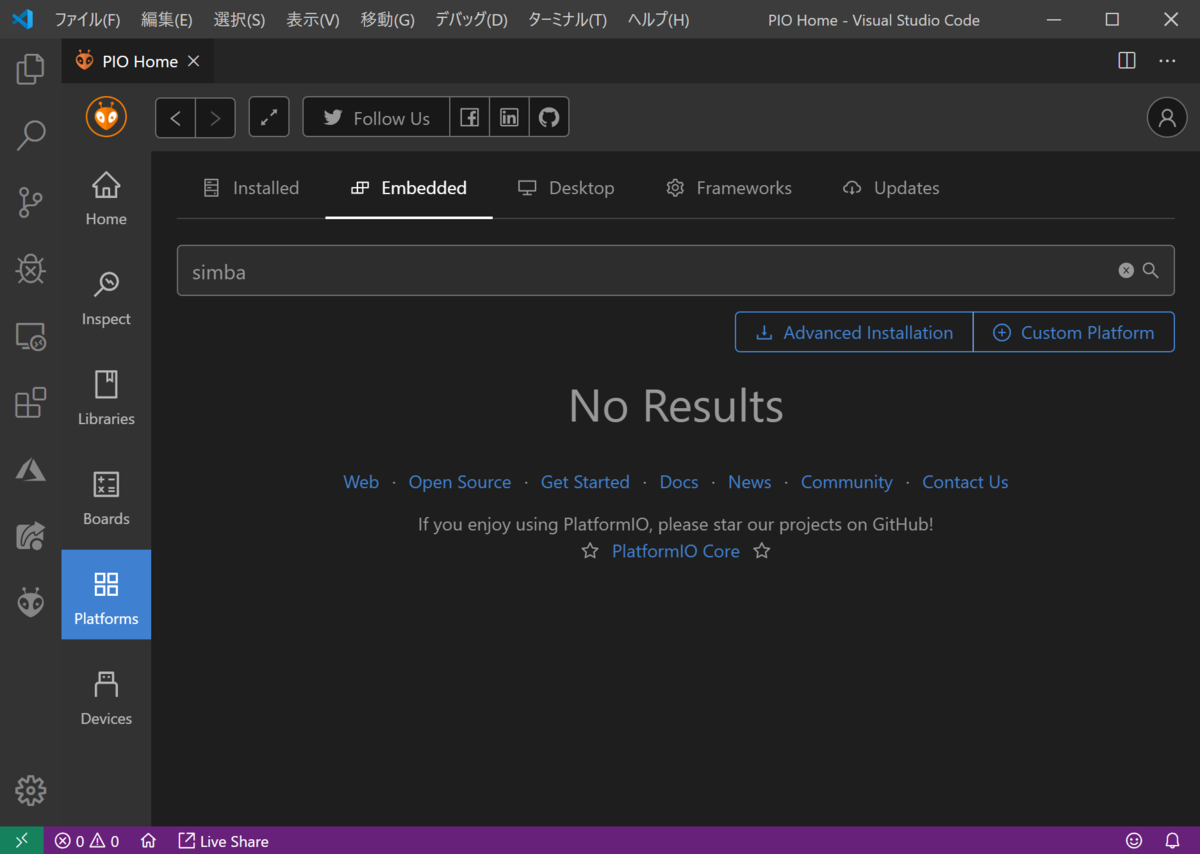
Task: Open the Extensions view in activity bar
Action: 30,403
